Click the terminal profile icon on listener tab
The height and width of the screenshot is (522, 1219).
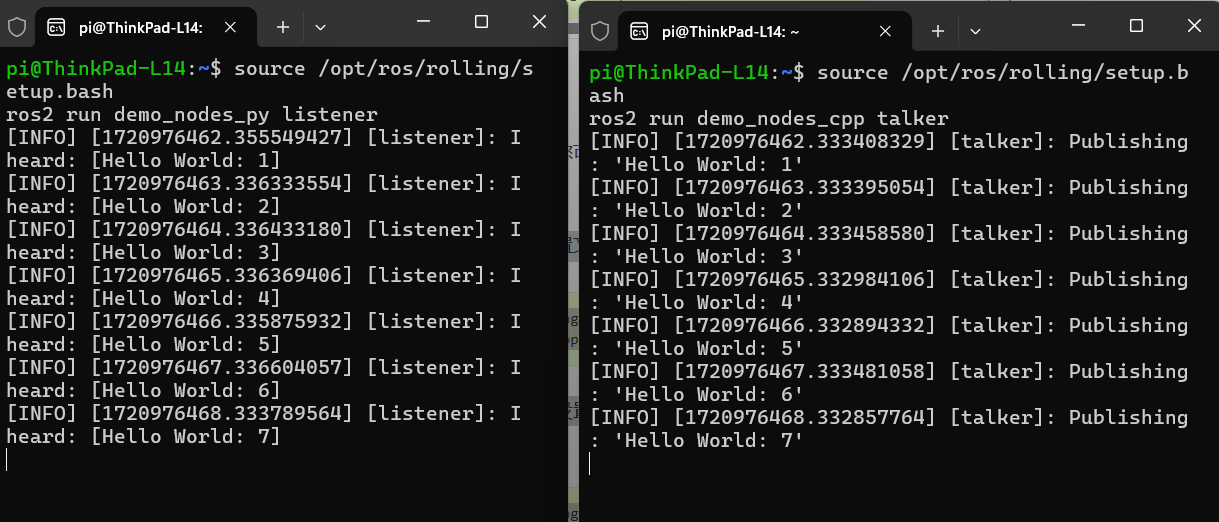[x=57, y=28]
